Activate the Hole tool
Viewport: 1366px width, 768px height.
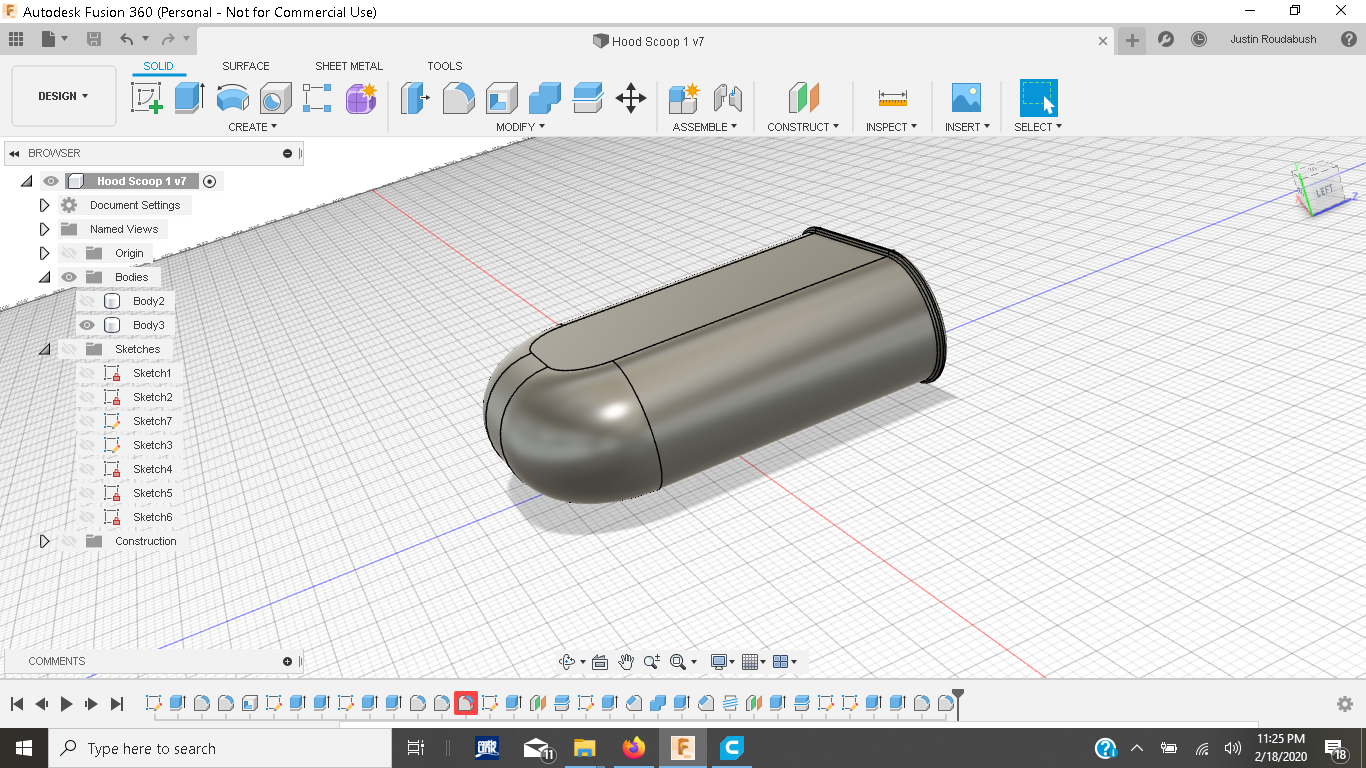coord(275,98)
